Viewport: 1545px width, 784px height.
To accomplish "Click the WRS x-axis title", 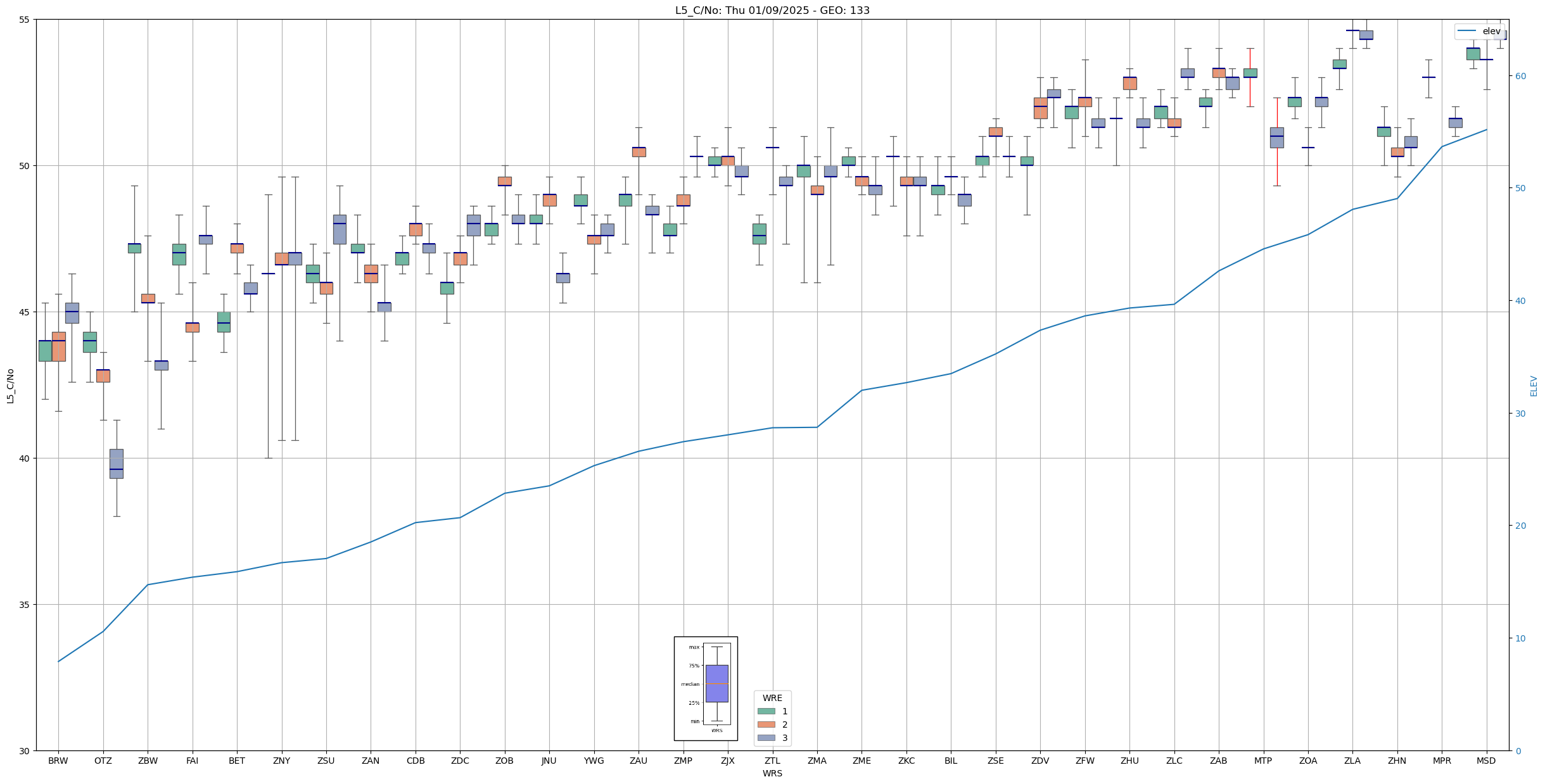I will pyautogui.click(x=772, y=773).
